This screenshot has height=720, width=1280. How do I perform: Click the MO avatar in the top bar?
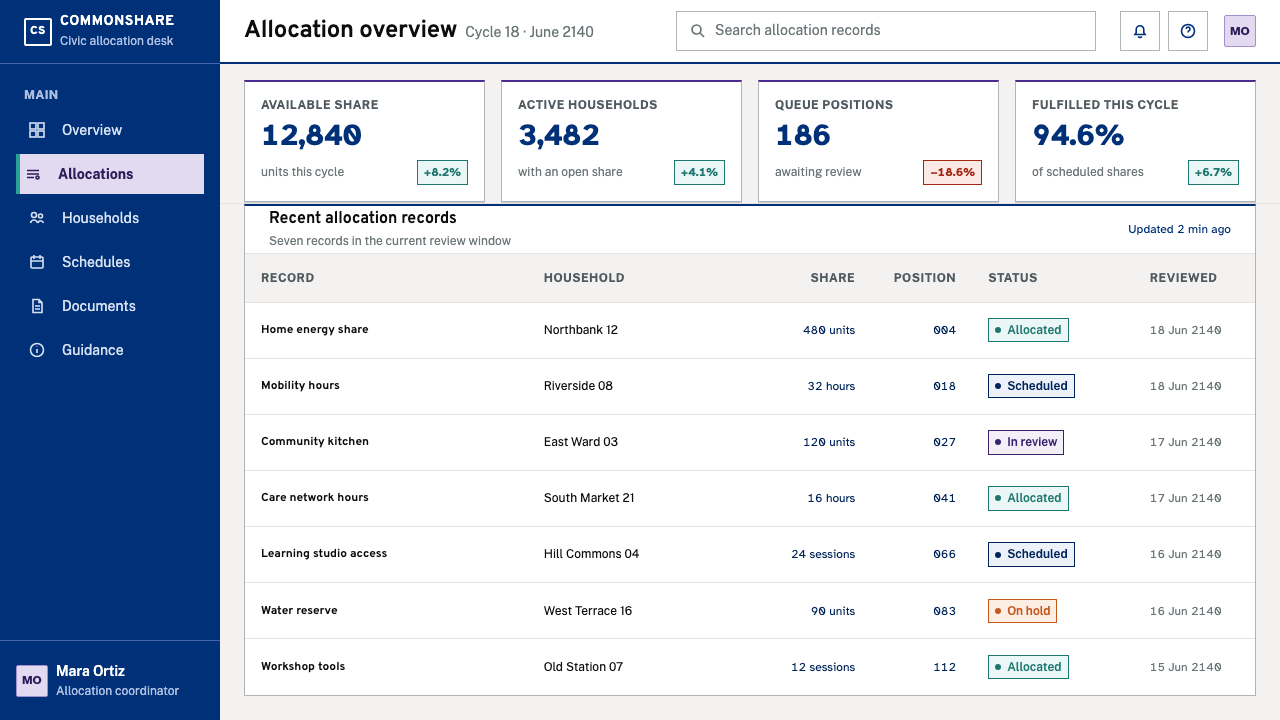(x=1240, y=31)
